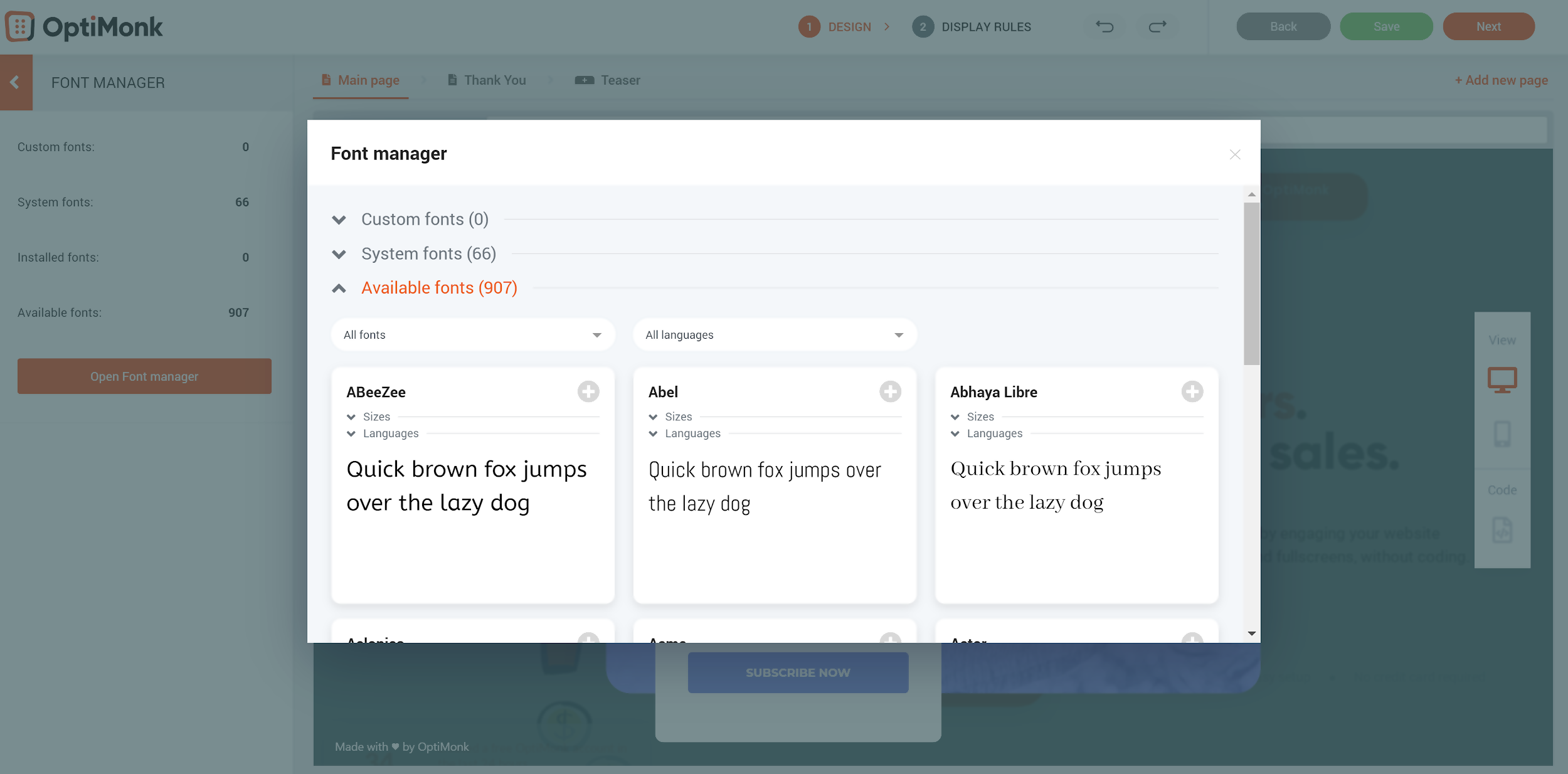Click the Custom fonts count in sidebar
This screenshot has width=1568, height=774.
click(245, 147)
